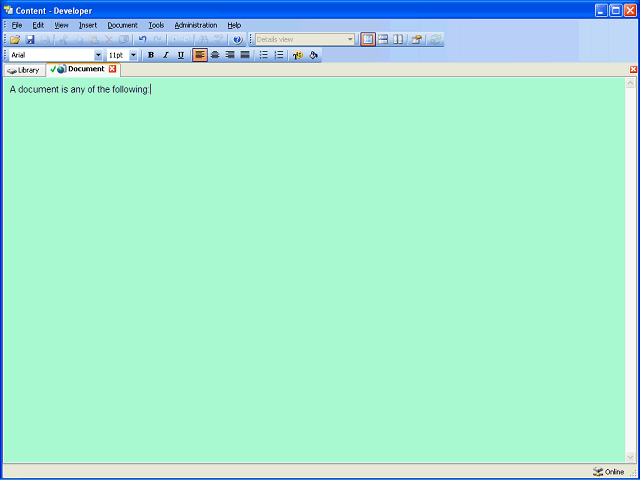The width and height of the screenshot is (640, 480).
Task: Click the scrollbar down arrow
Action: coord(630,457)
